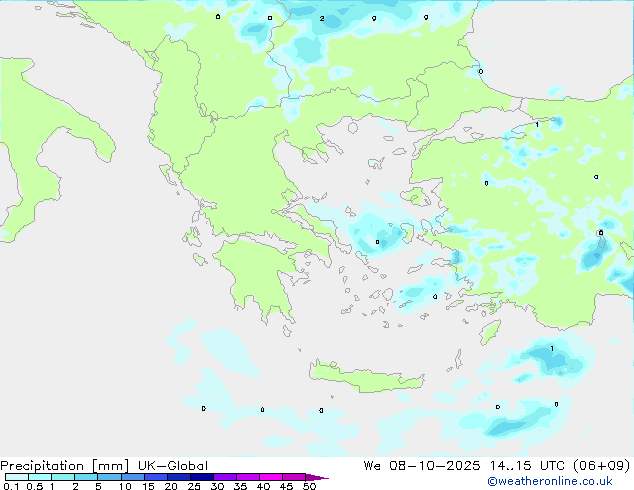Click the island of Crete on the map
634x490 pixels.
(x=366, y=377)
